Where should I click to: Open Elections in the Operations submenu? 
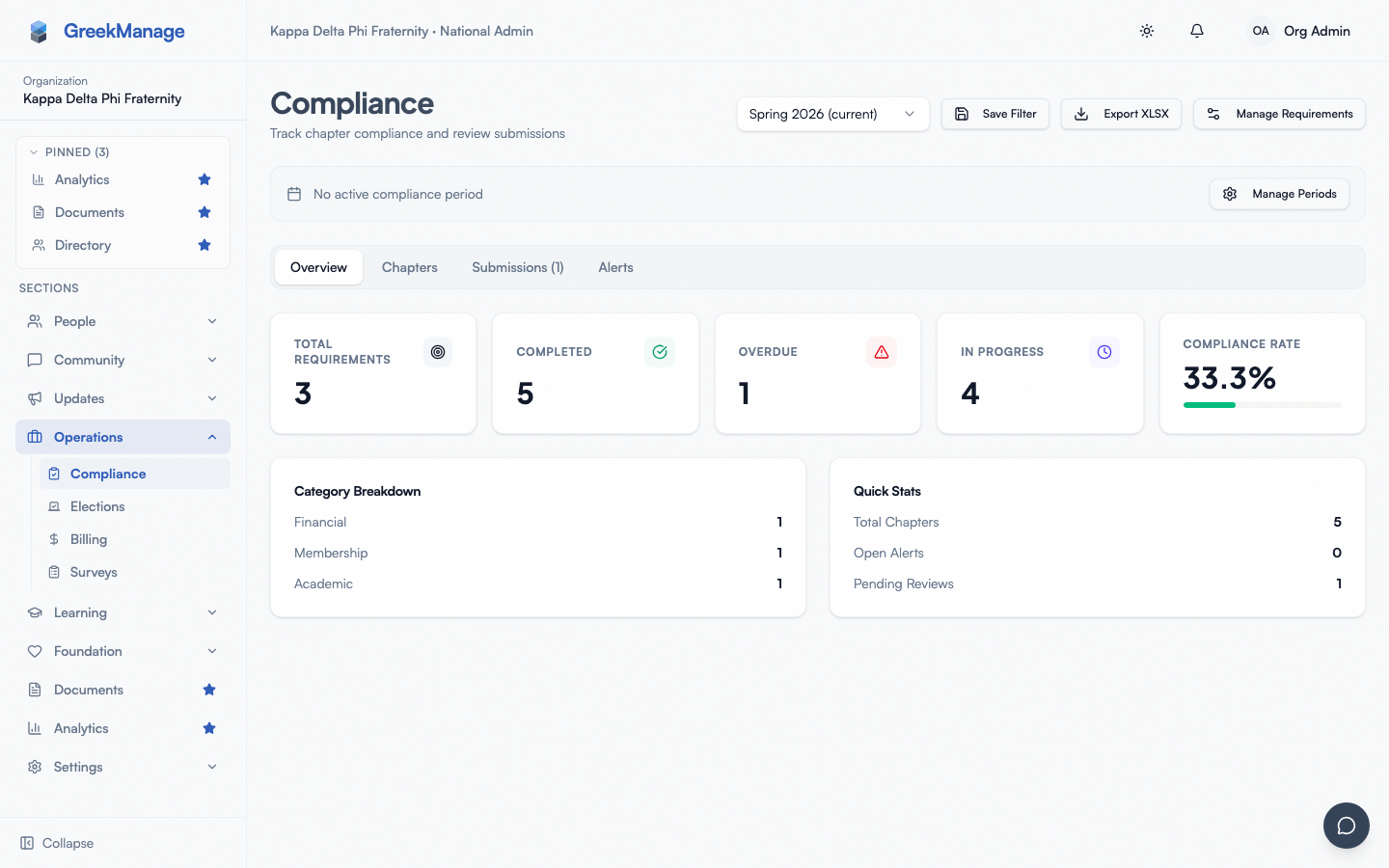135,506
